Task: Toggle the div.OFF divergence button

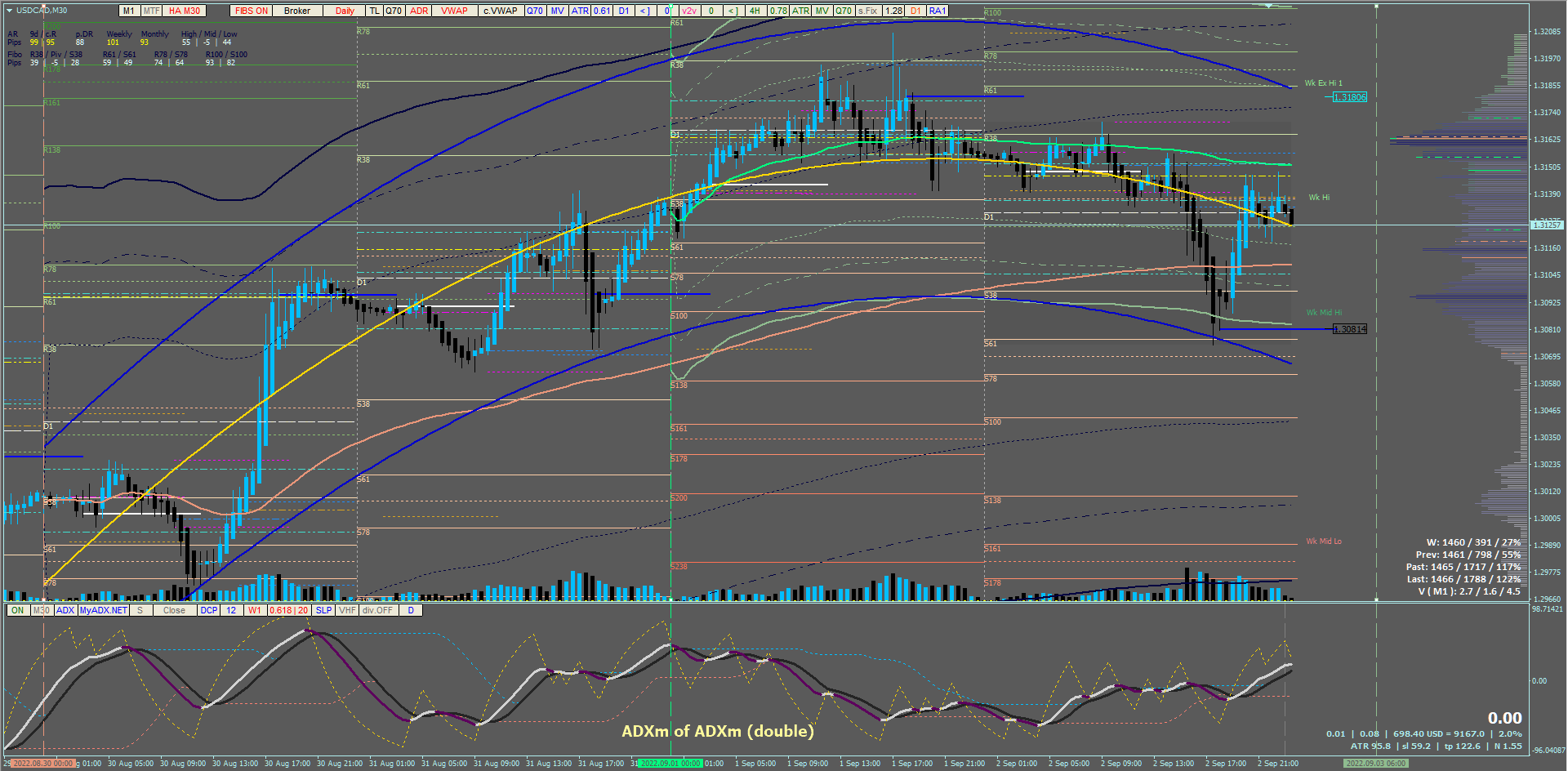Action: point(378,610)
